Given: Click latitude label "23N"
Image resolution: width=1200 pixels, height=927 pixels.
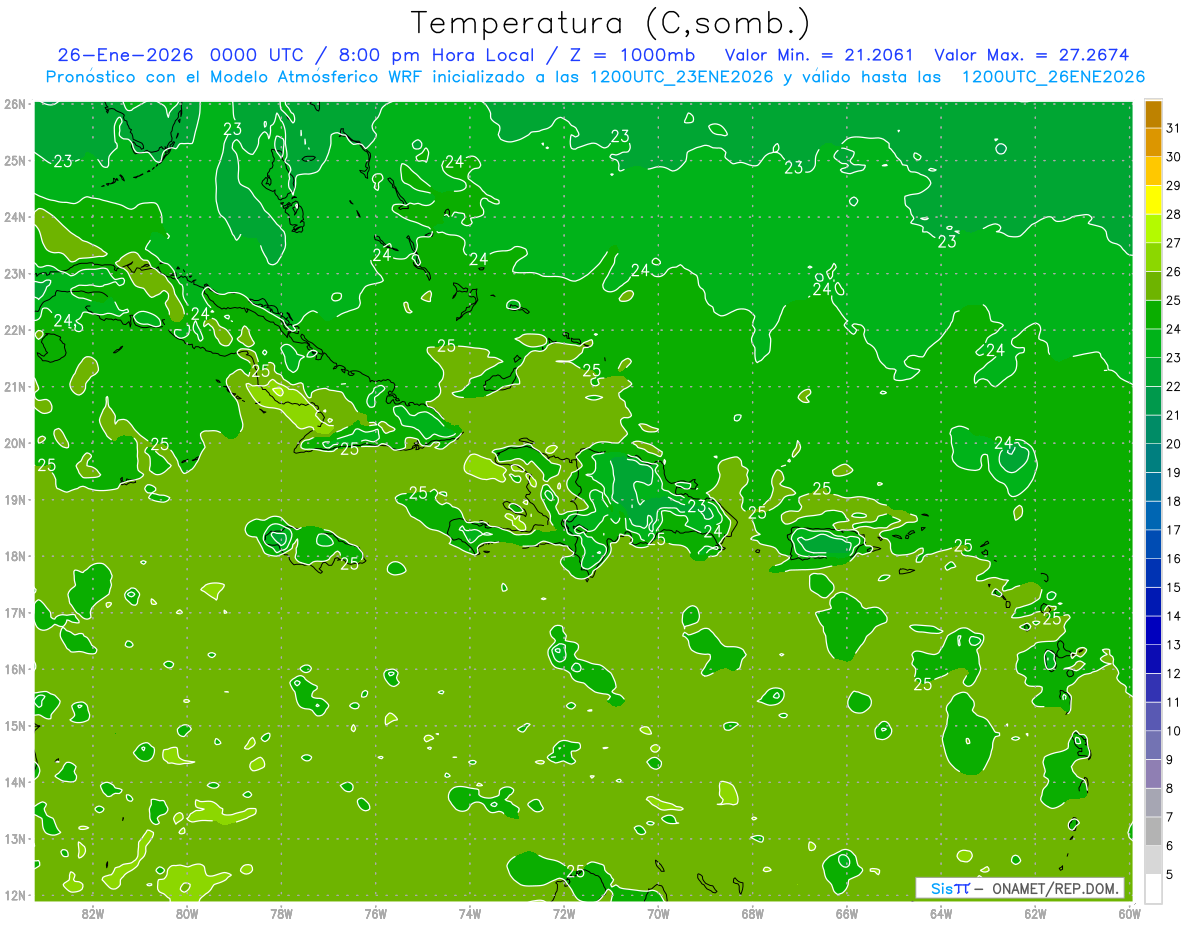Looking at the screenshot, I should [x=14, y=273].
